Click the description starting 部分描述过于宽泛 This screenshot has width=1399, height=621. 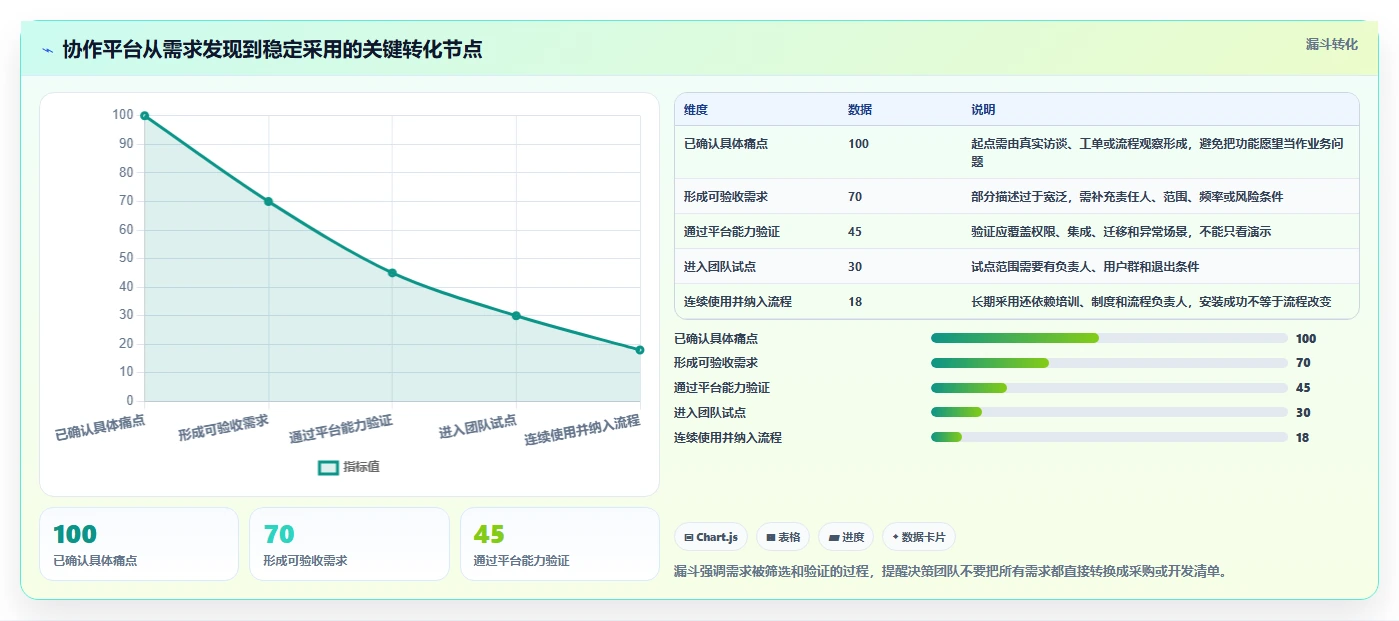click(1127, 197)
